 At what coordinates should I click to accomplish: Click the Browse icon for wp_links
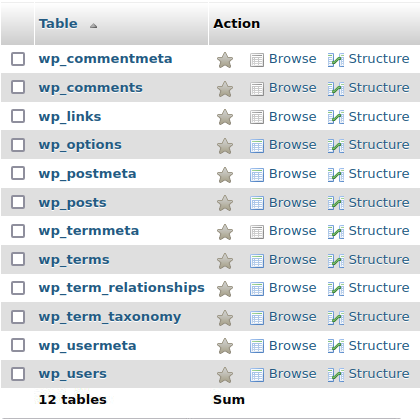click(x=257, y=117)
